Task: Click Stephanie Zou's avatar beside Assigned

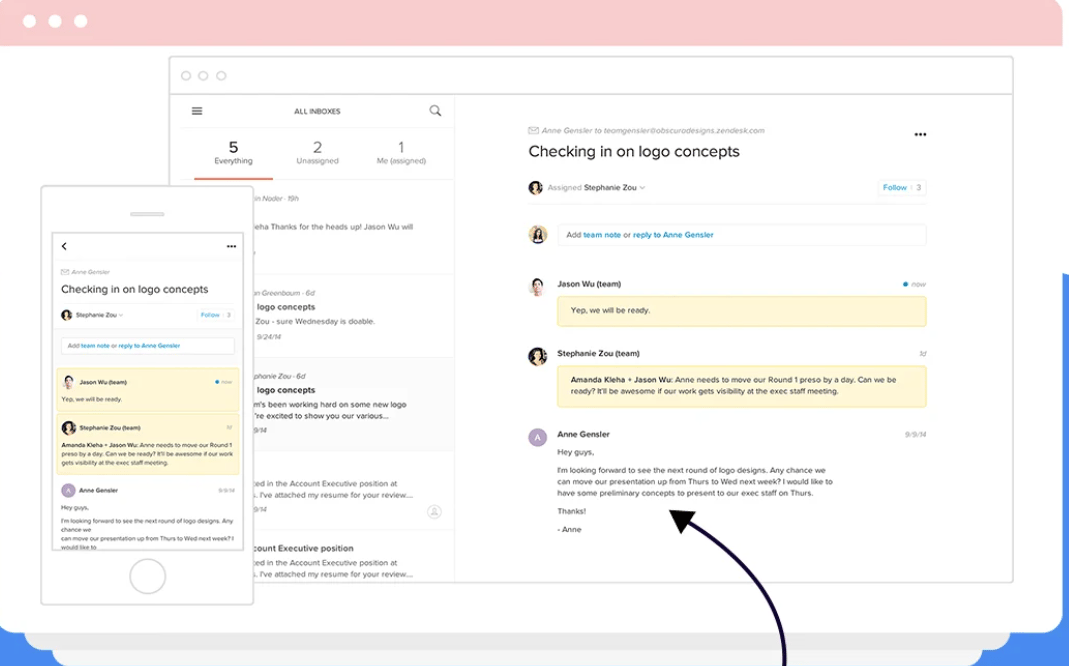Action: (x=537, y=187)
